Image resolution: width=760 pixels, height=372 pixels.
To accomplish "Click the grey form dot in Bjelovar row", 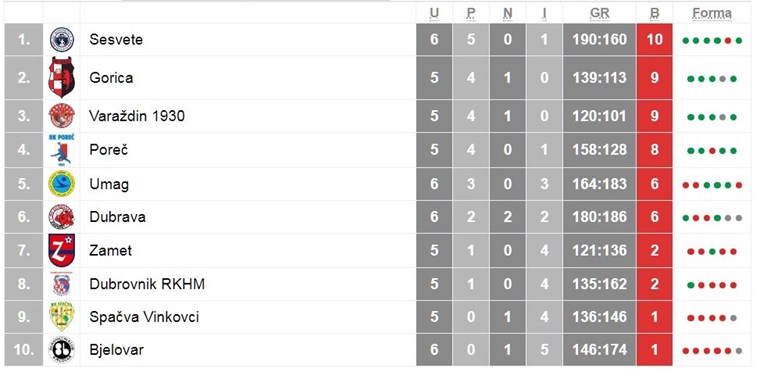I will [x=739, y=351].
